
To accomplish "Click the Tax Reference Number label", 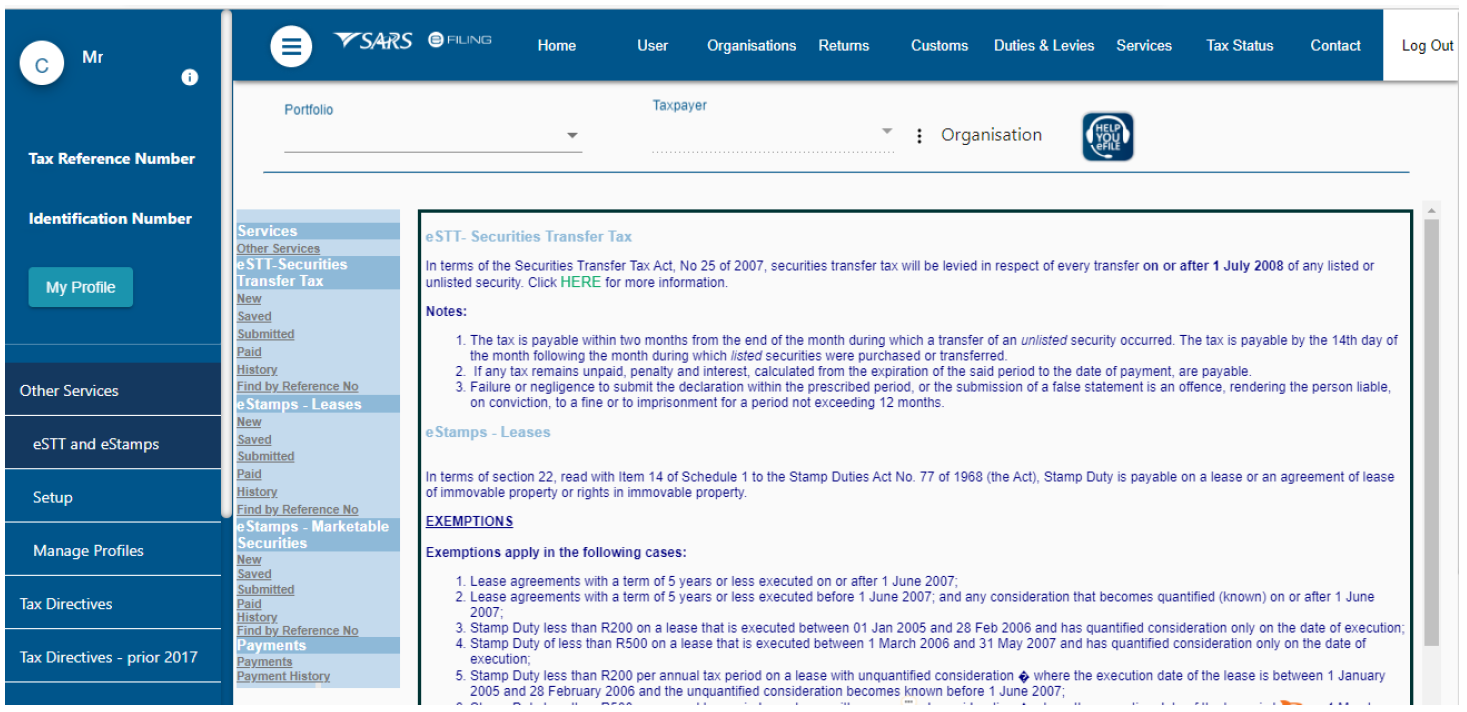I will 112,159.
